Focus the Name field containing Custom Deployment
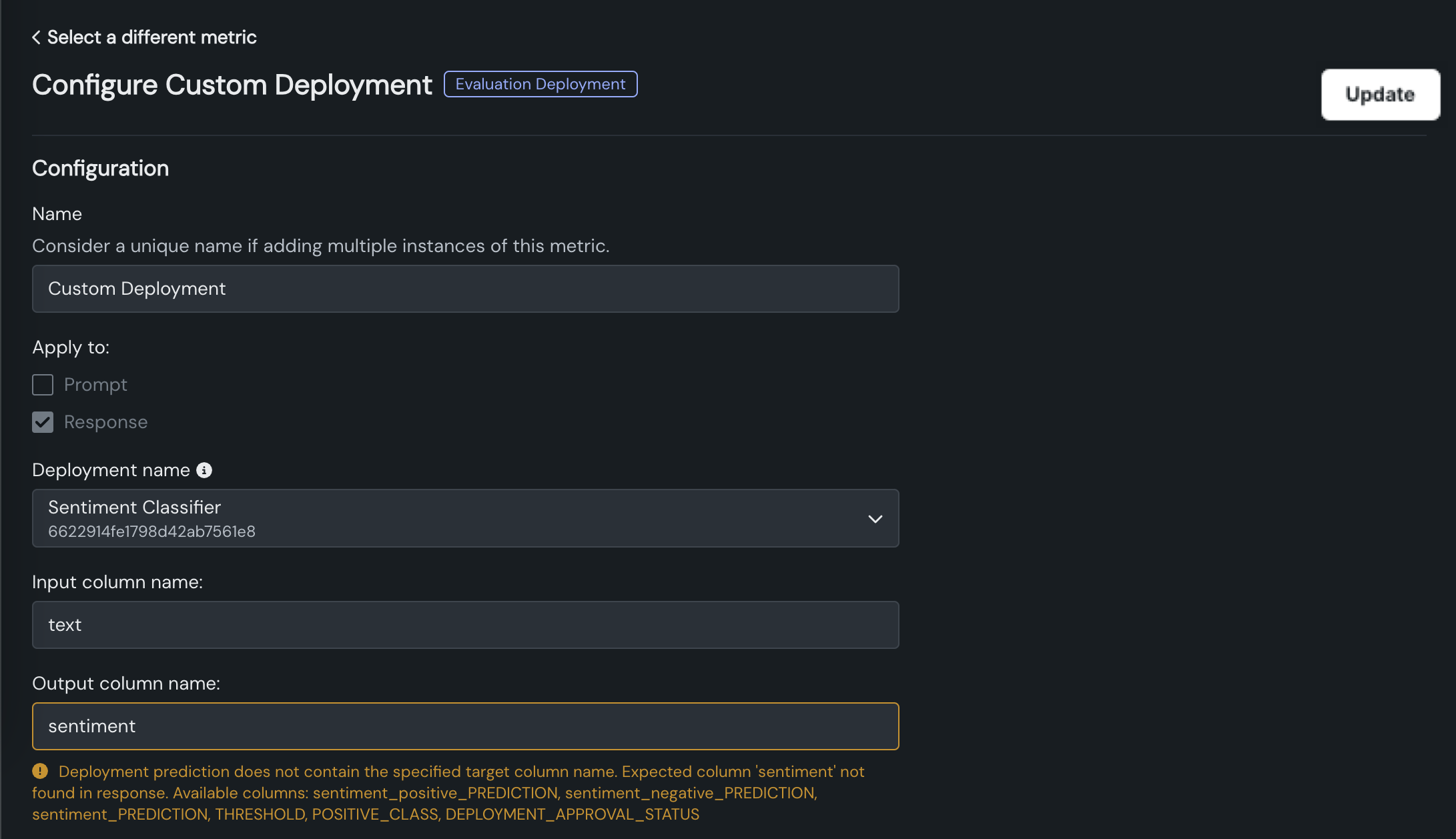1456x839 pixels. click(465, 289)
